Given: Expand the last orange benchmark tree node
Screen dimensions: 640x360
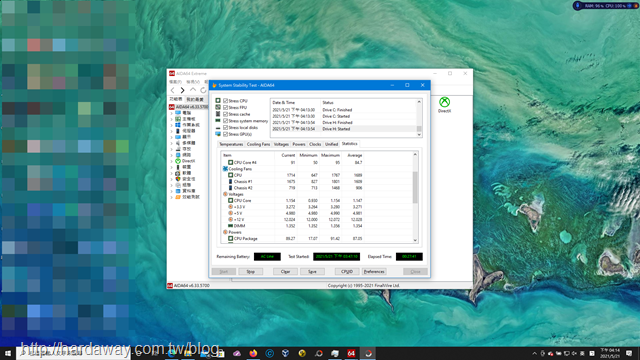Looking at the screenshot, I should (171, 197).
